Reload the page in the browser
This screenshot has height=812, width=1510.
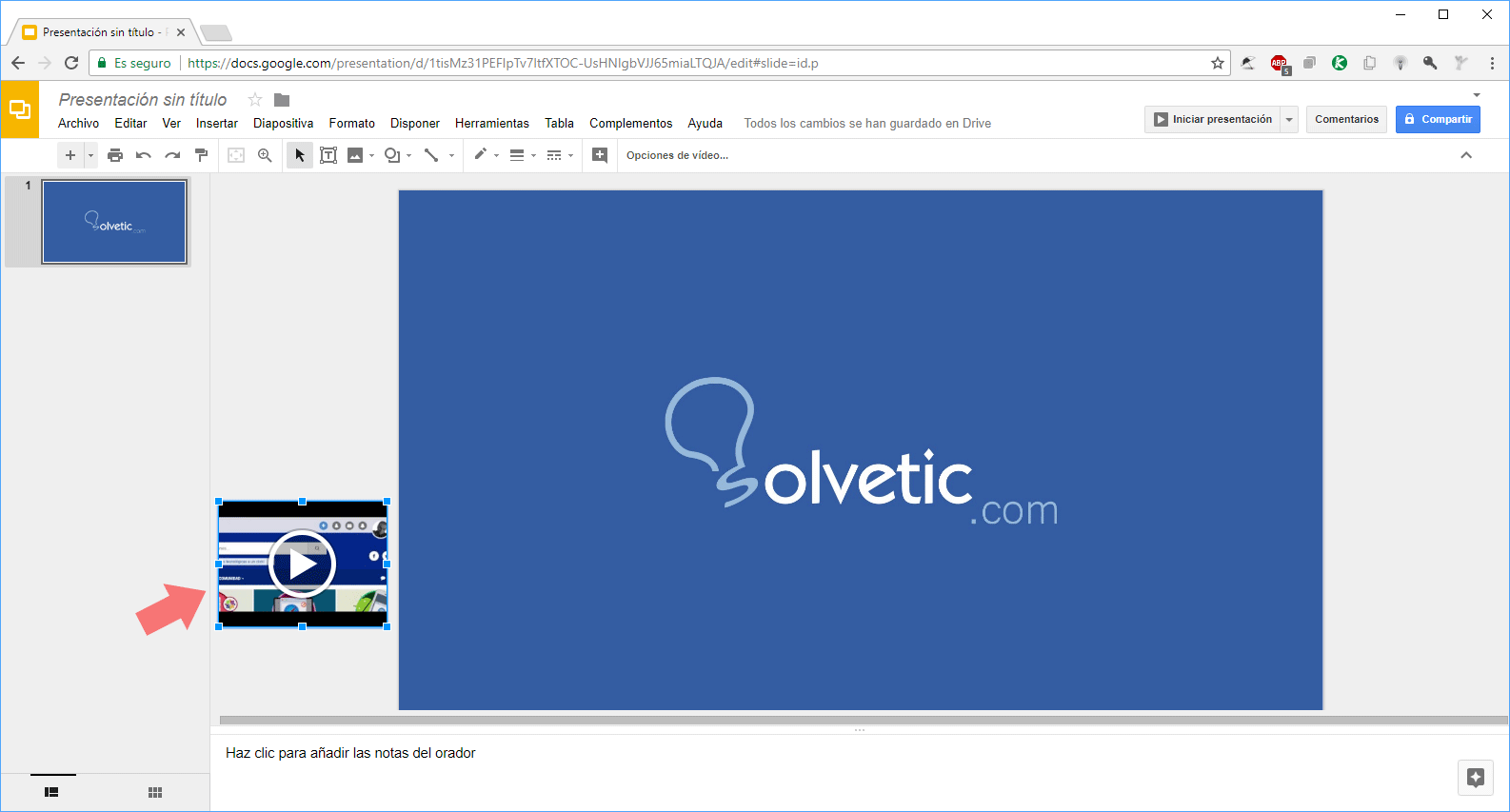pyautogui.click(x=71, y=63)
